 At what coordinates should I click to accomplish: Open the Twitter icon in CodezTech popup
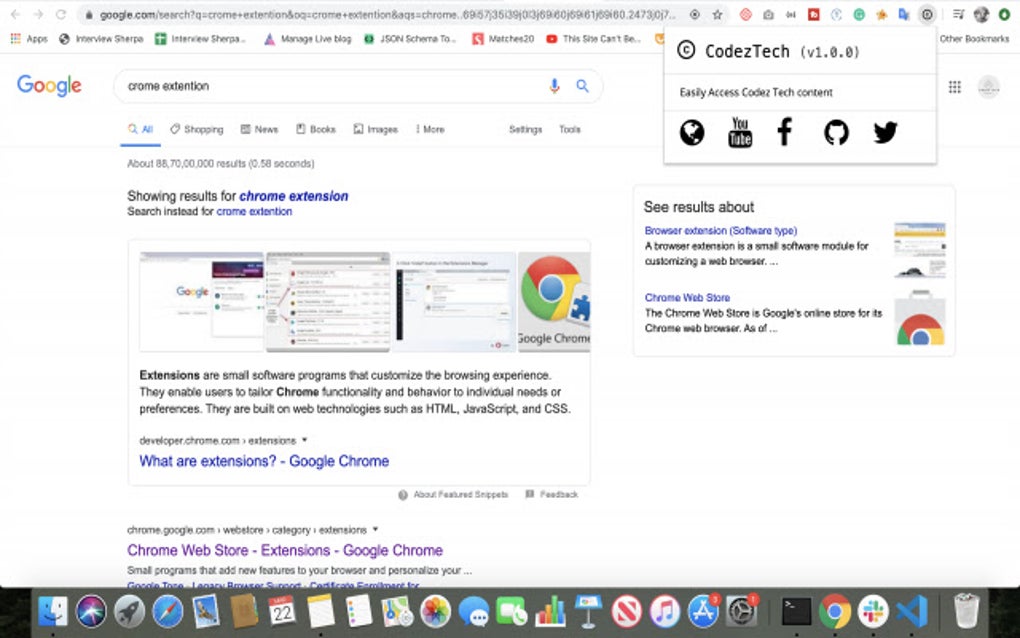click(885, 133)
